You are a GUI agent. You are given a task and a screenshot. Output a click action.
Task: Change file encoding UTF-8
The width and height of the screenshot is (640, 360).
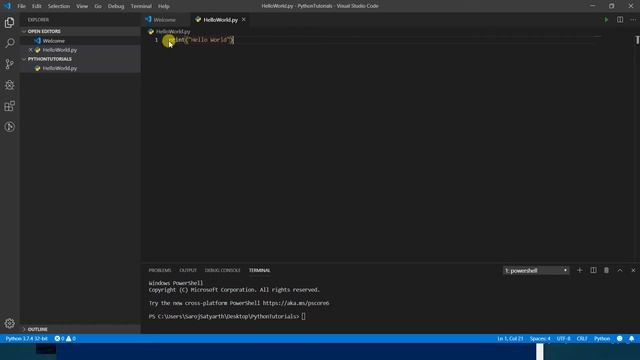click(564, 338)
